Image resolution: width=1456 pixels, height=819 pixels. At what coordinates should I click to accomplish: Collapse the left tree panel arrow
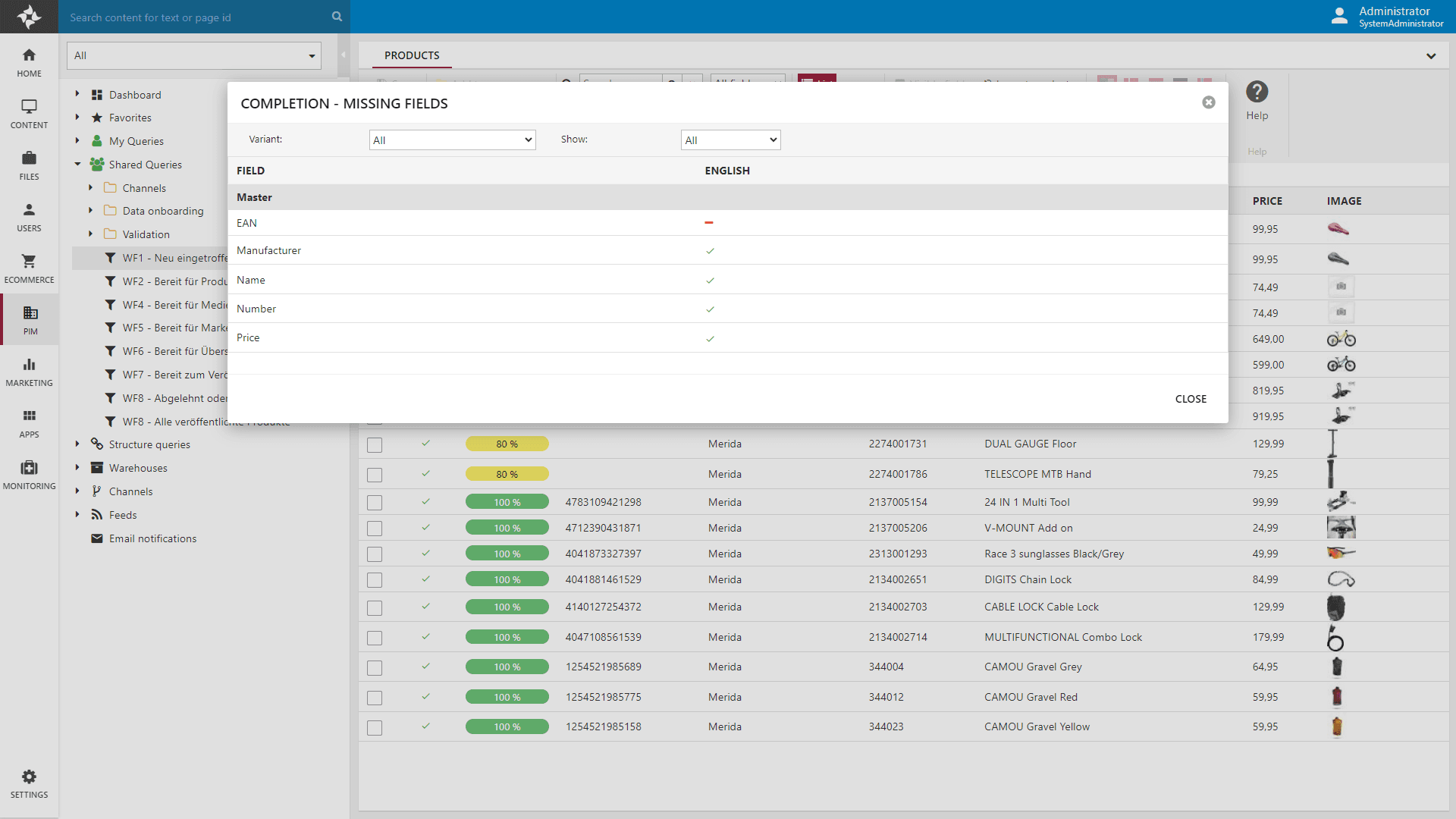point(343,55)
